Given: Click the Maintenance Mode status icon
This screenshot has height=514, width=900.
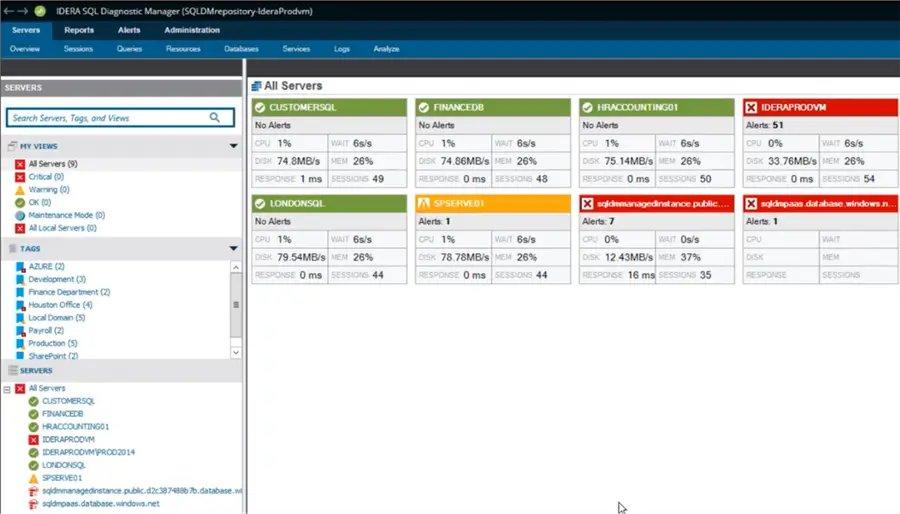Looking at the screenshot, I should pyautogui.click(x=20, y=215).
